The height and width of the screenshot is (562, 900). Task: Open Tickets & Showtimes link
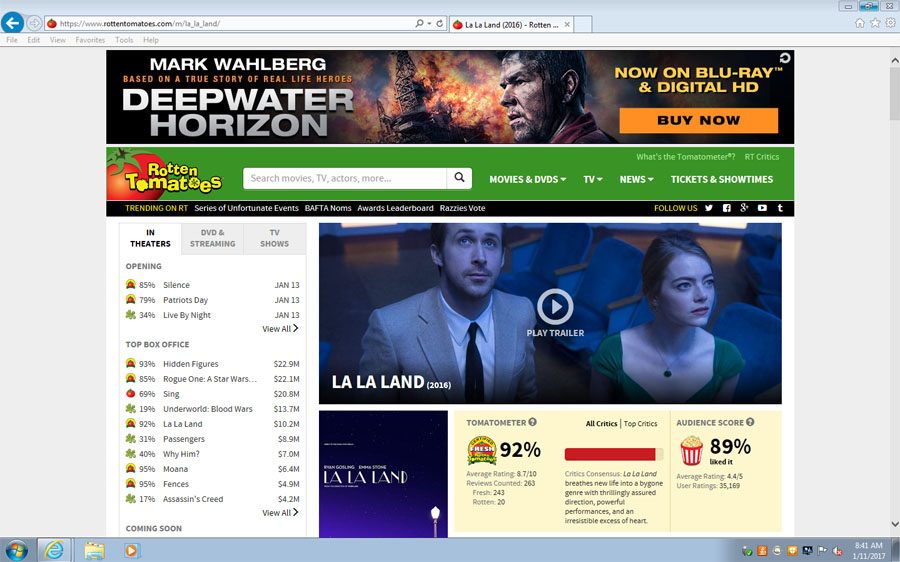coord(721,179)
